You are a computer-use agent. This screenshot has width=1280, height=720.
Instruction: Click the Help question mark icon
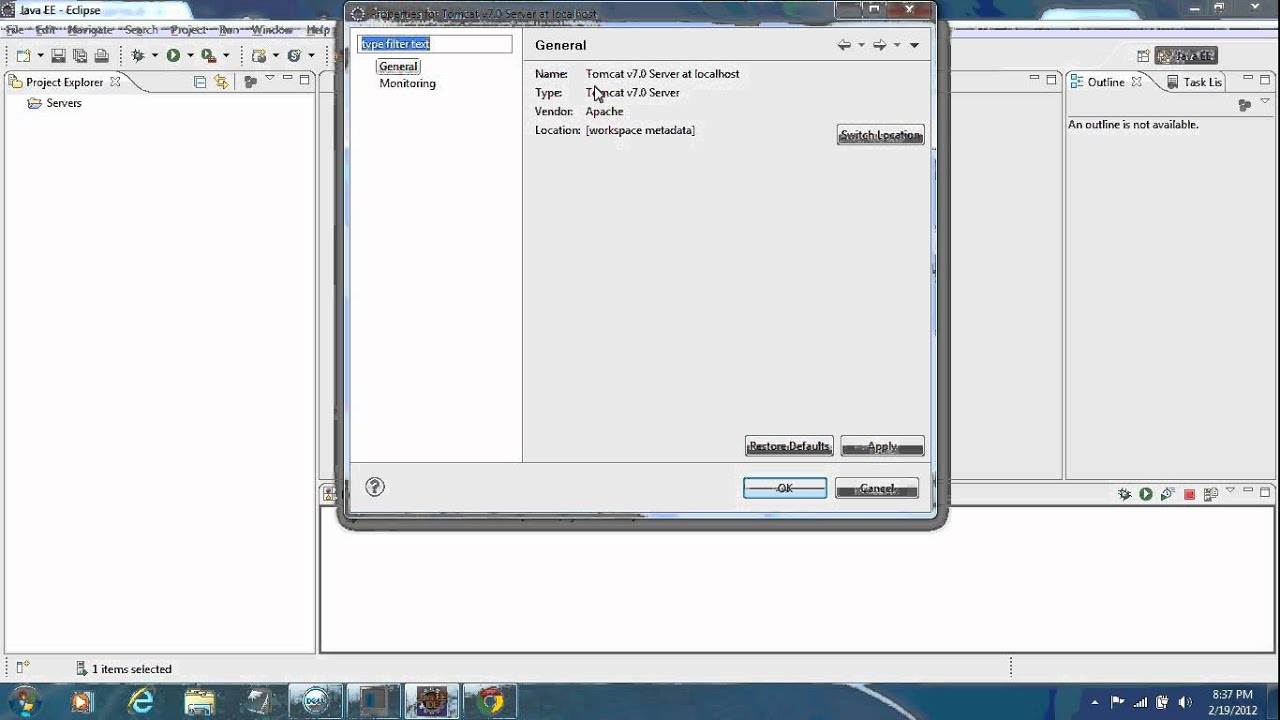click(x=375, y=487)
